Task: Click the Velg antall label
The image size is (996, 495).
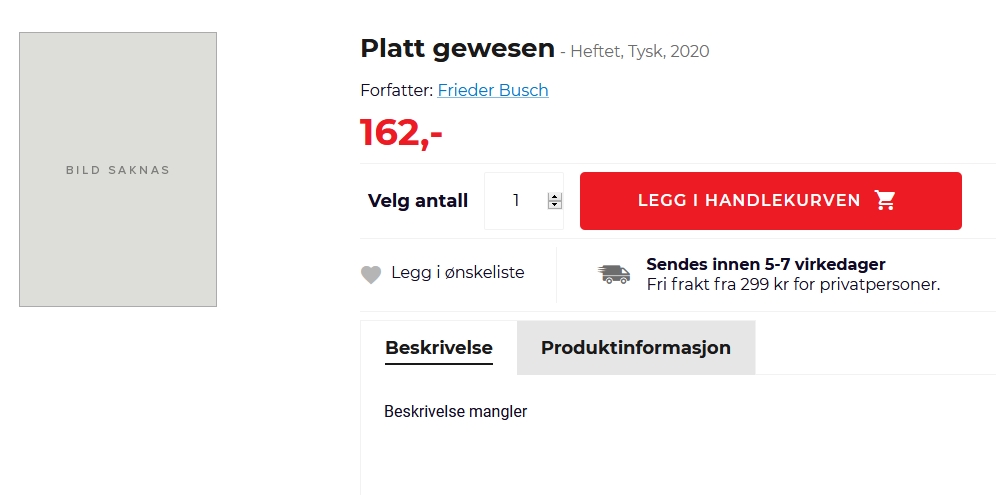Action: (x=418, y=201)
